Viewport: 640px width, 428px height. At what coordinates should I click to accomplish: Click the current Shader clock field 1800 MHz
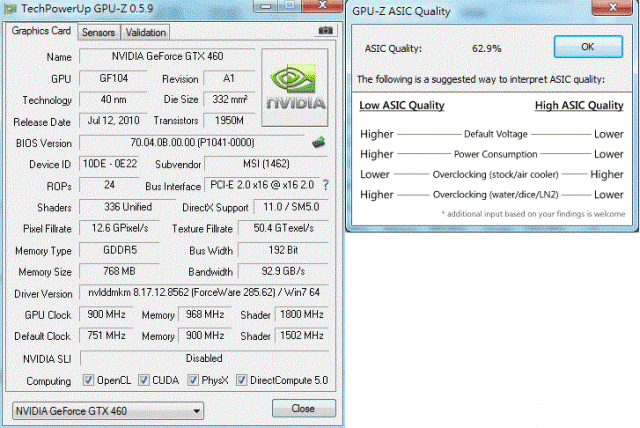pyautogui.click(x=302, y=315)
